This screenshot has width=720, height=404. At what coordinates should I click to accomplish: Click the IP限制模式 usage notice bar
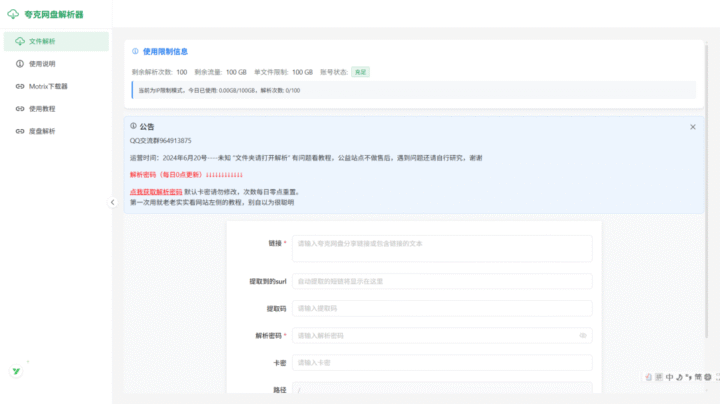(414, 90)
